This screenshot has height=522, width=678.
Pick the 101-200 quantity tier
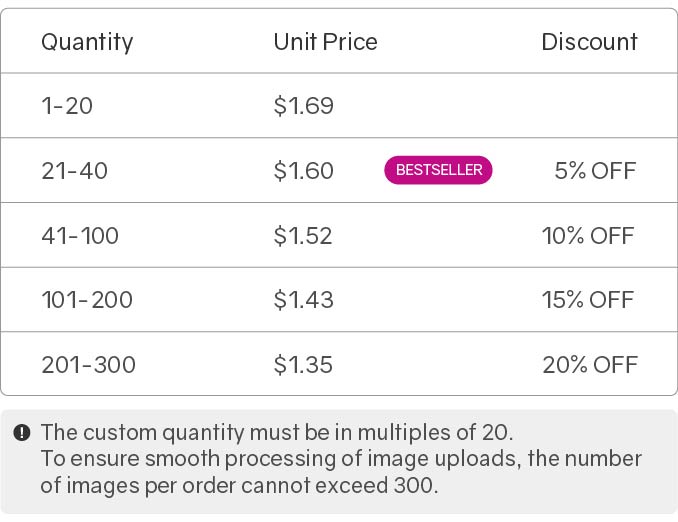tap(87, 300)
